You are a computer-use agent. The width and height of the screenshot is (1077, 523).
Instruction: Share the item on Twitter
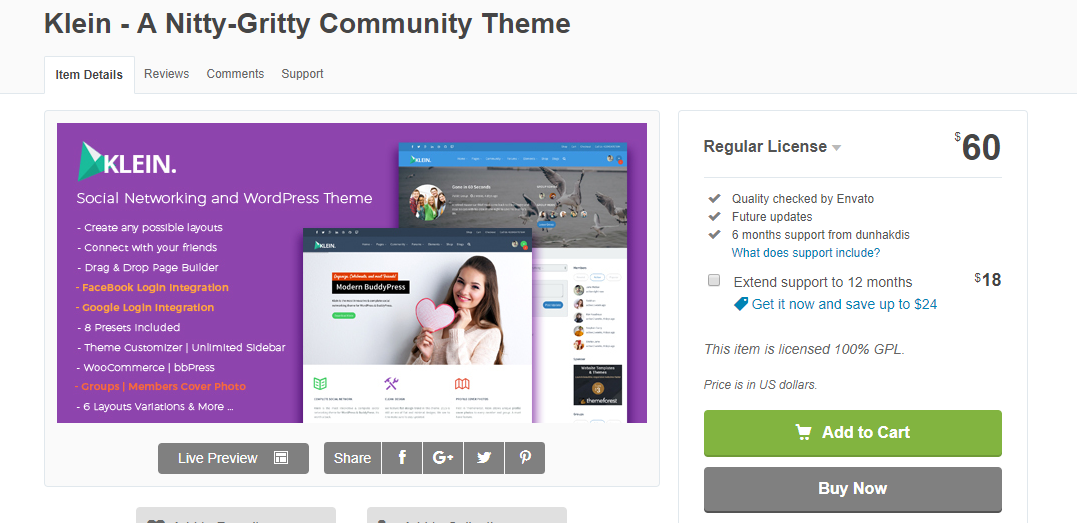(484, 458)
